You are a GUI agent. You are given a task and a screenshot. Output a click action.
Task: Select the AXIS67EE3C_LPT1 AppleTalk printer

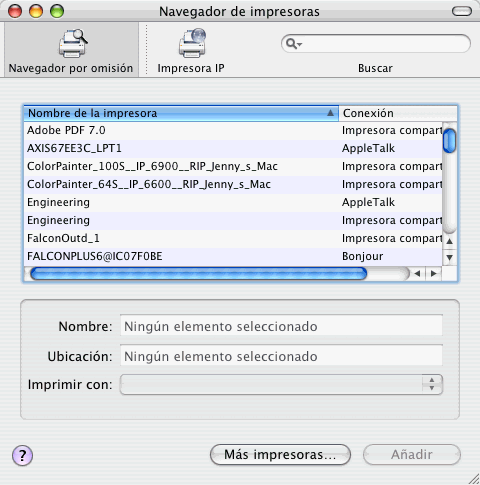tap(233, 148)
